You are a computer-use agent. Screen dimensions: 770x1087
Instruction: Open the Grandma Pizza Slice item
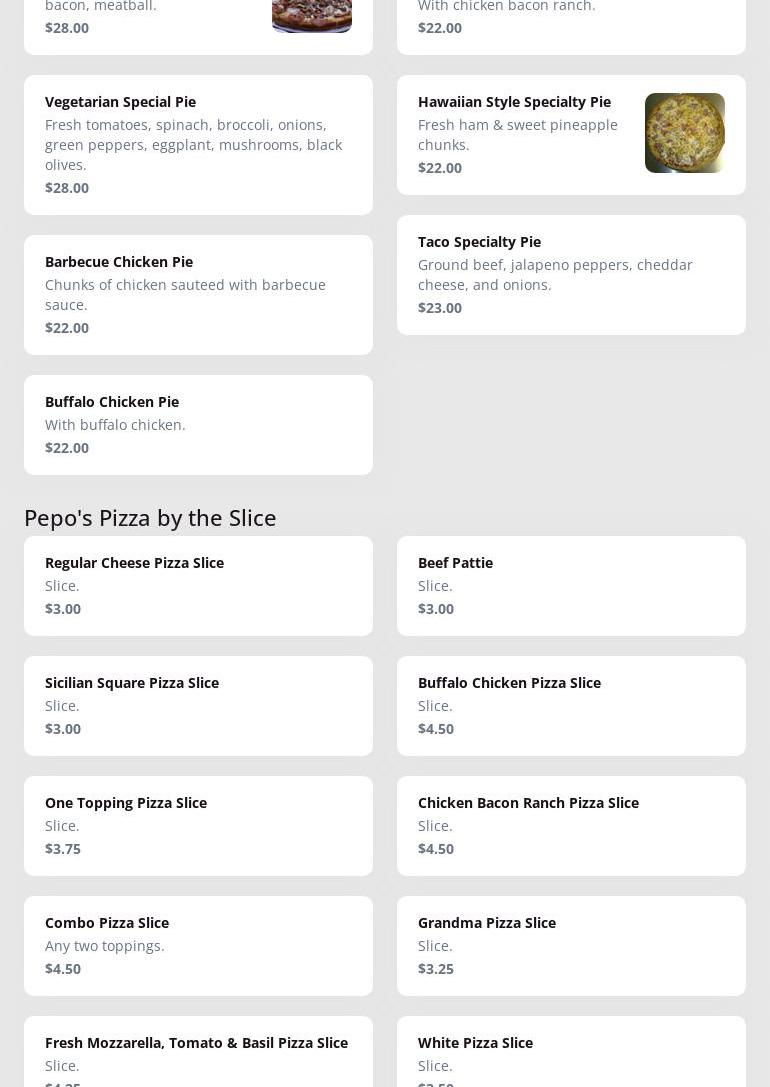pos(571,946)
